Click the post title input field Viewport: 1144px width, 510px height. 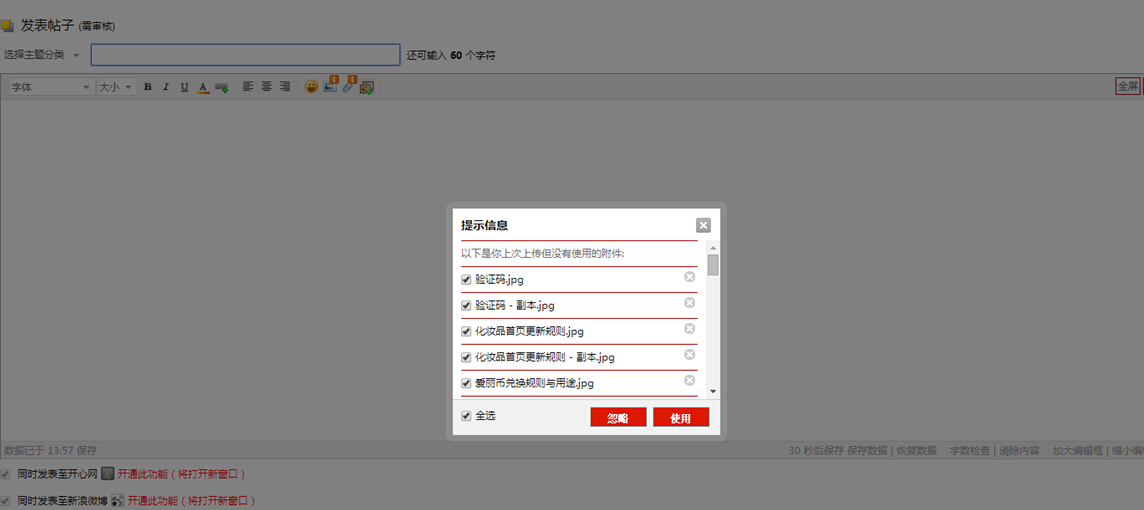[245, 55]
